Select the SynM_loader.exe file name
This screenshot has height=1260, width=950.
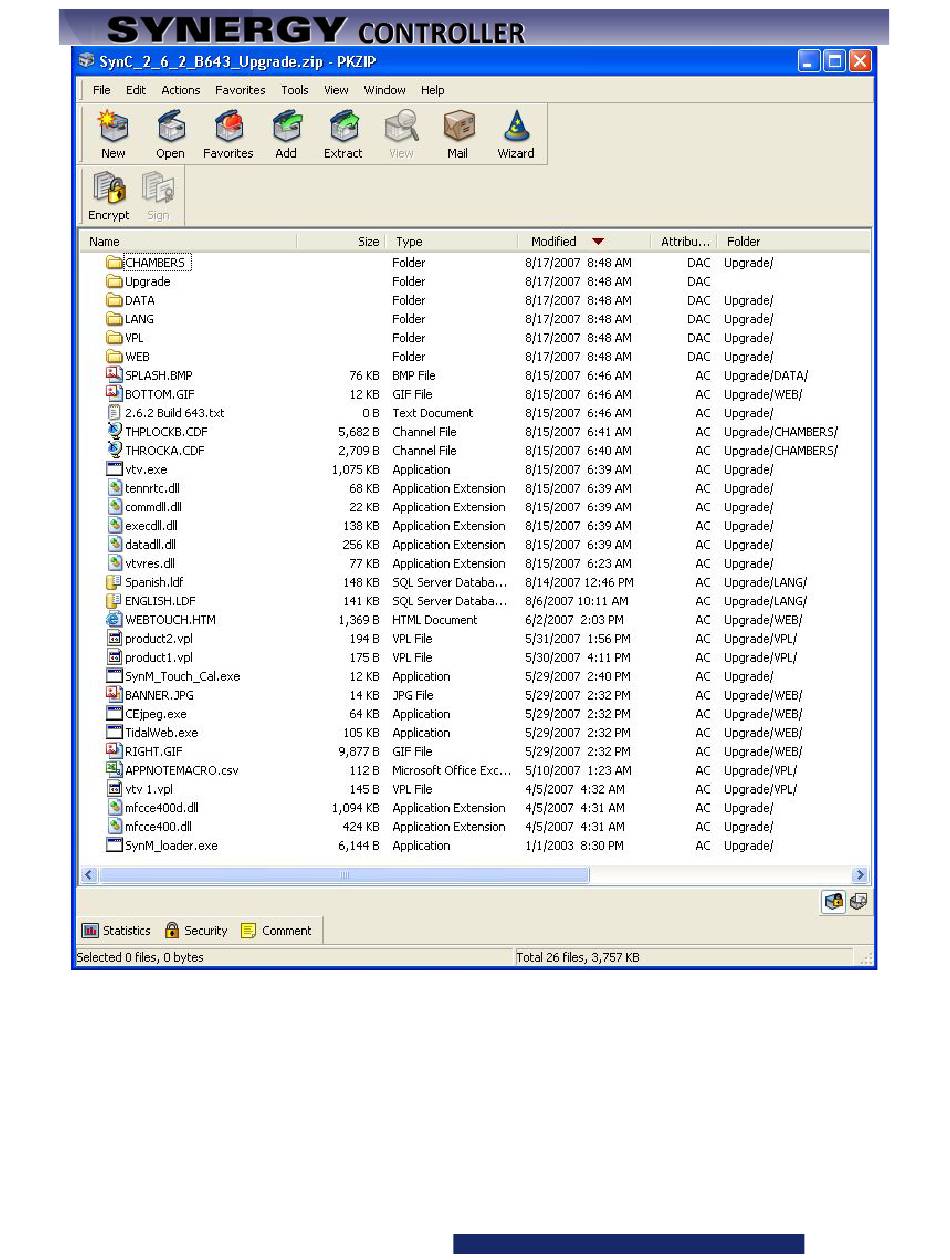pyautogui.click(x=172, y=846)
